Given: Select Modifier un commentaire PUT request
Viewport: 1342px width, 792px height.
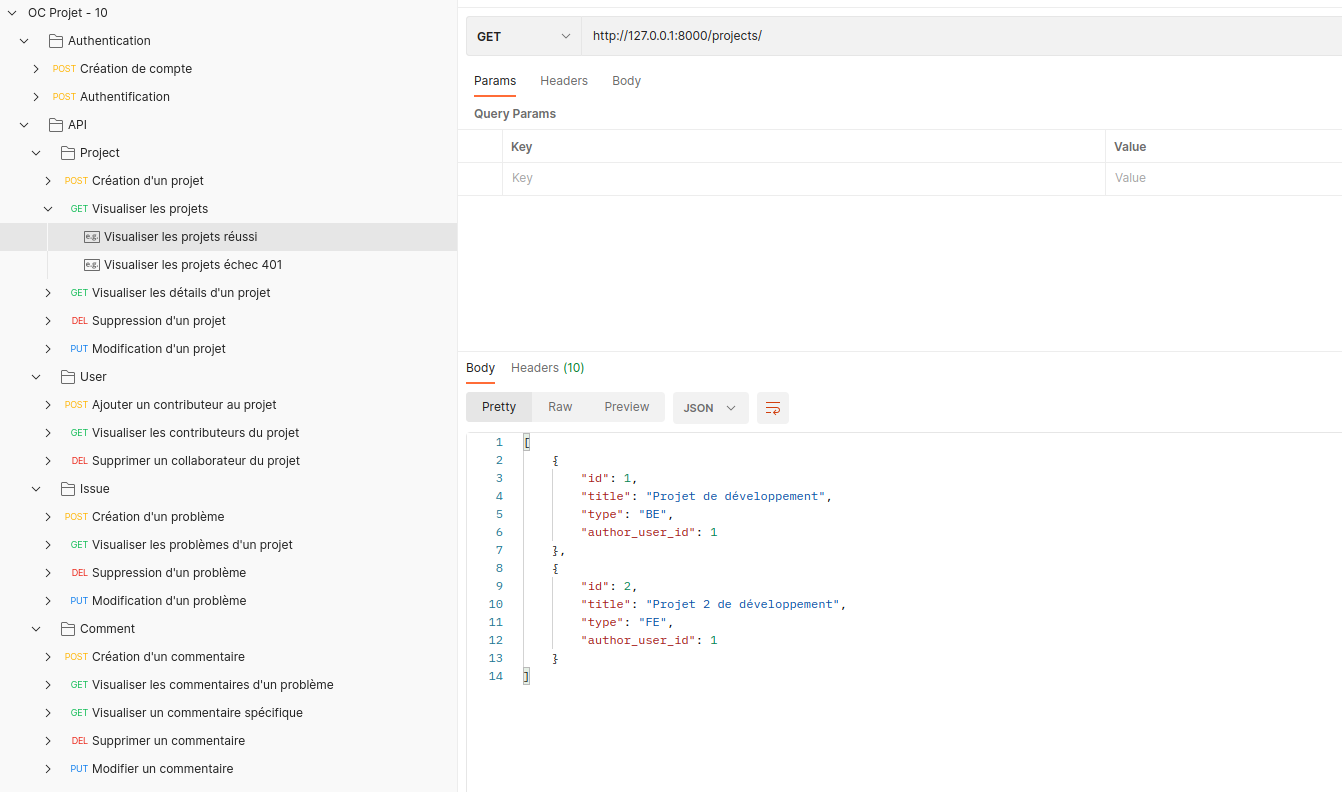Looking at the screenshot, I should pos(162,769).
